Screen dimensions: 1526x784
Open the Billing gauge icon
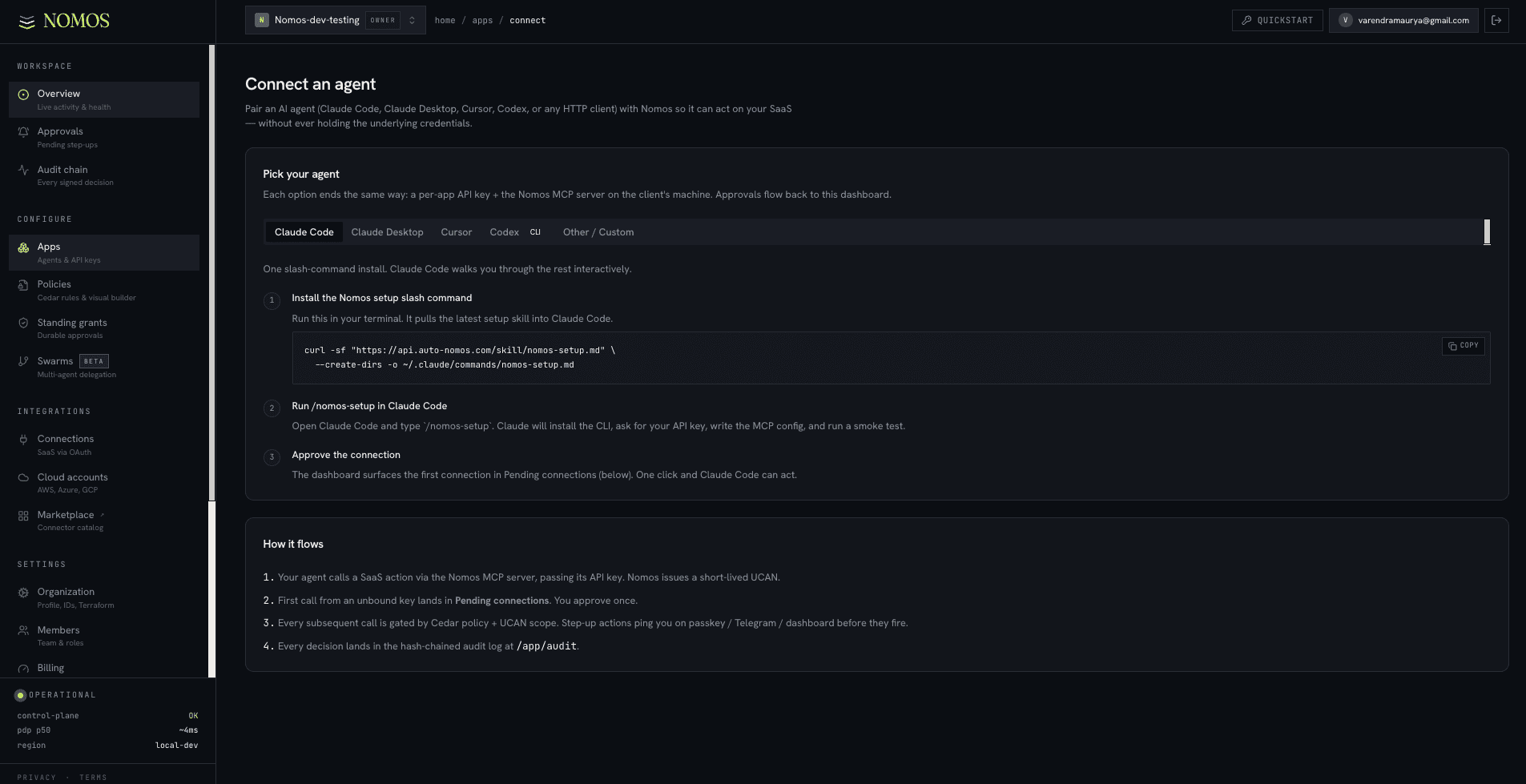(x=23, y=669)
